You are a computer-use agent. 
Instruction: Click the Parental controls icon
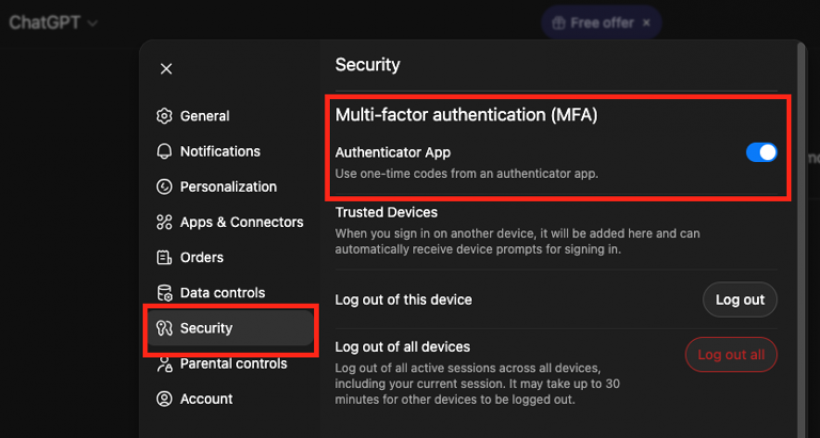pyautogui.click(x=165, y=364)
